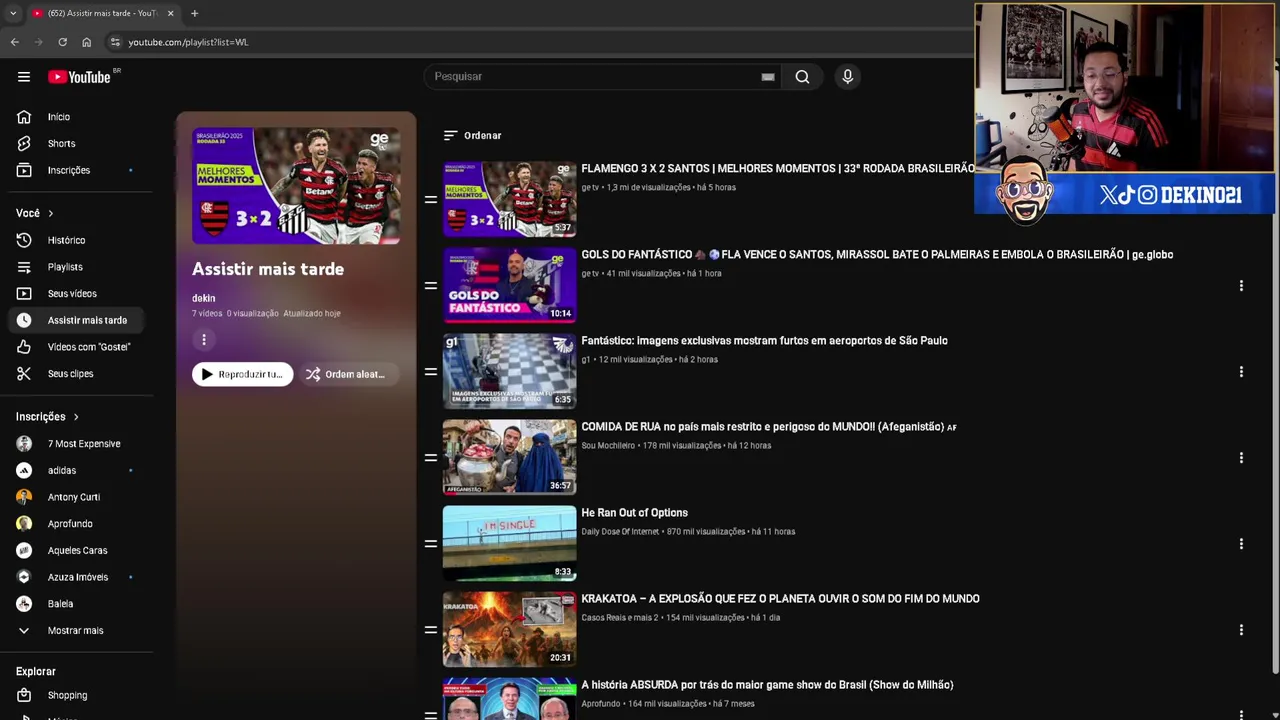Expand the Você section
The image size is (1280, 720).
[x=35, y=213]
